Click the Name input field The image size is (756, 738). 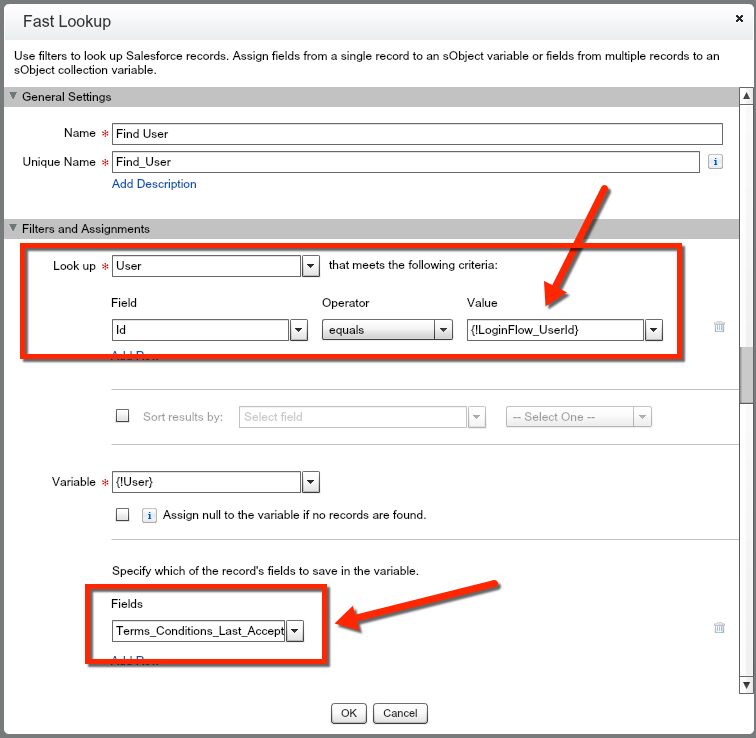coord(417,134)
